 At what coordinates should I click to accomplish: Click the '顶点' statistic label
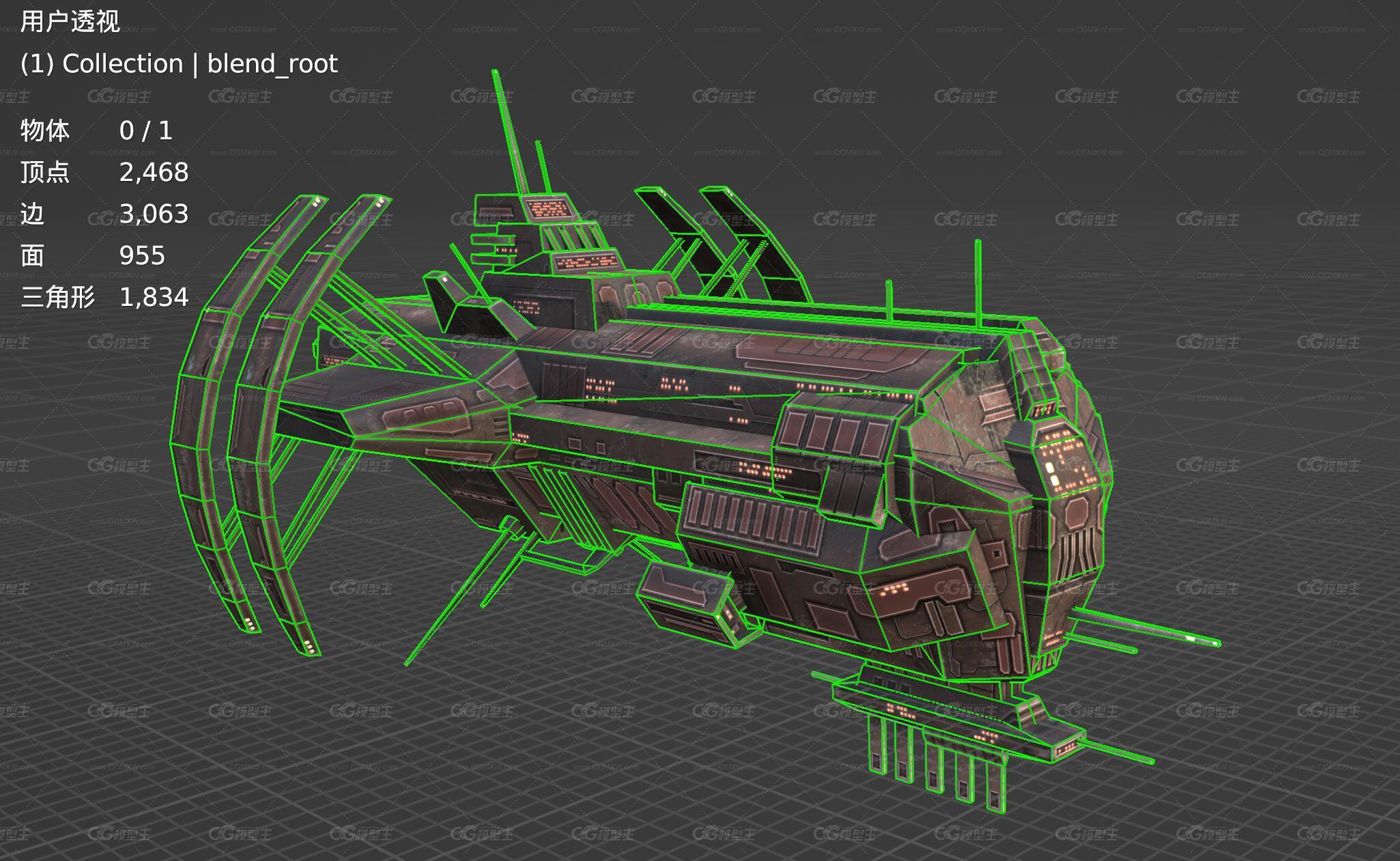[45, 172]
